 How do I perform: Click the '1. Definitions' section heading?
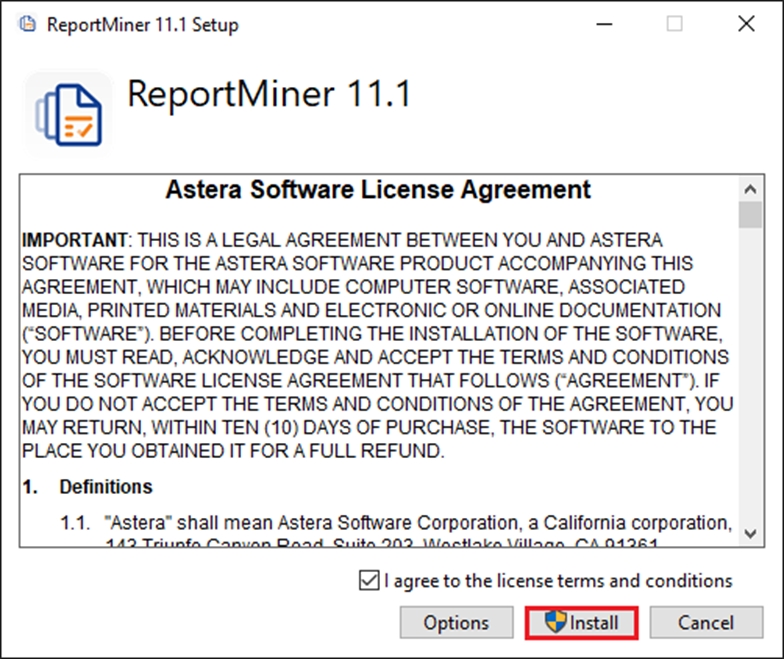tap(88, 486)
